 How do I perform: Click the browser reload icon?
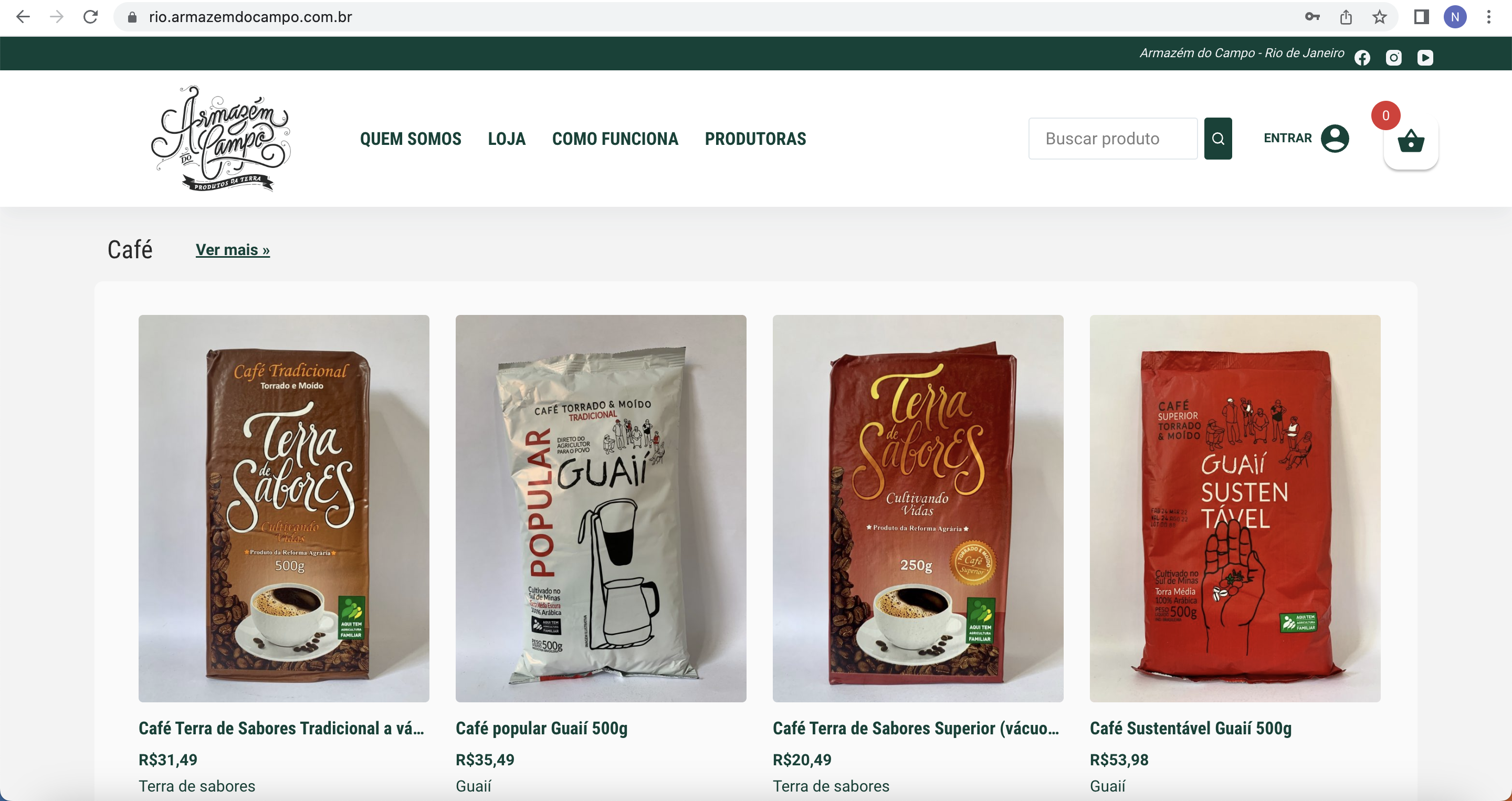90,17
